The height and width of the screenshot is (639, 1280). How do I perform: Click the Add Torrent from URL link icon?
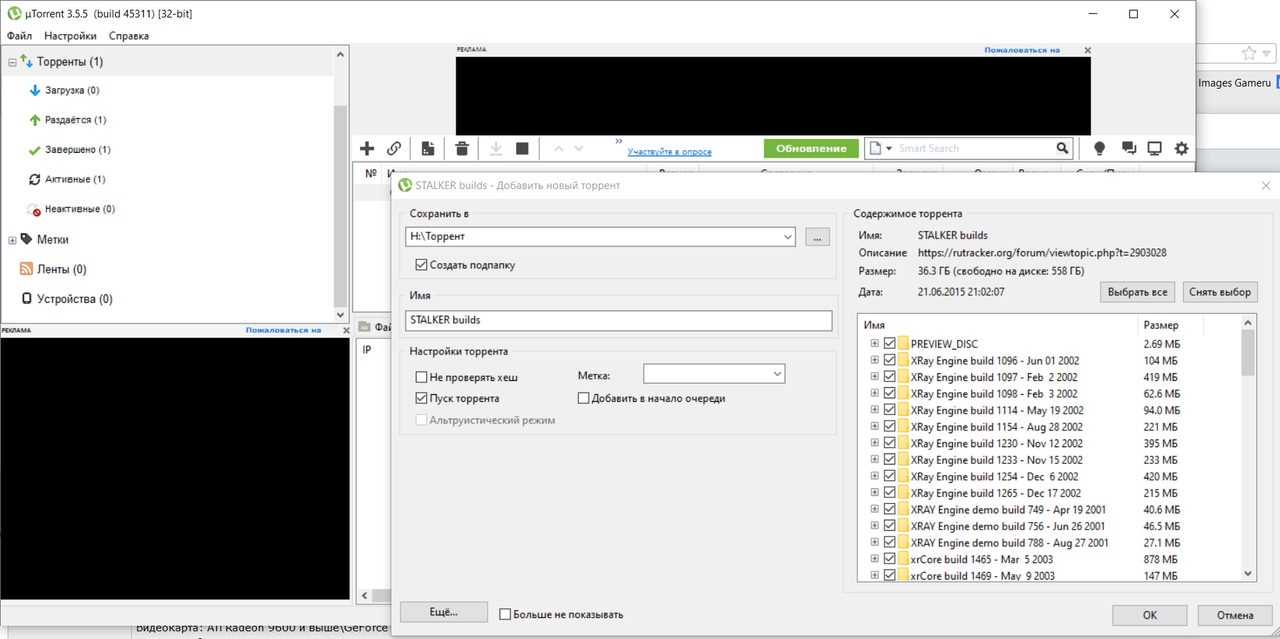click(x=394, y=148)
